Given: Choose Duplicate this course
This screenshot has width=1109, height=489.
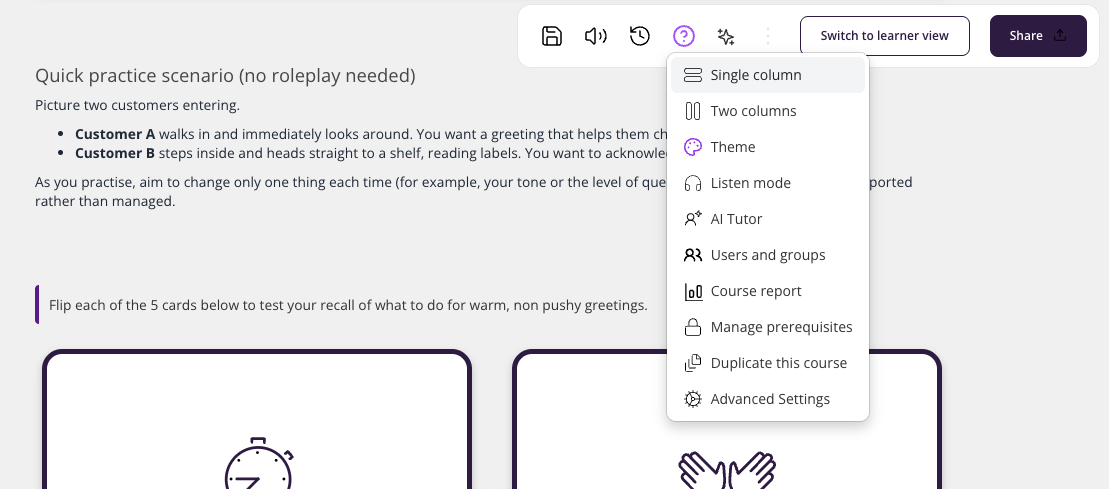Looking at the screenshot, I should tap(767, 364).
